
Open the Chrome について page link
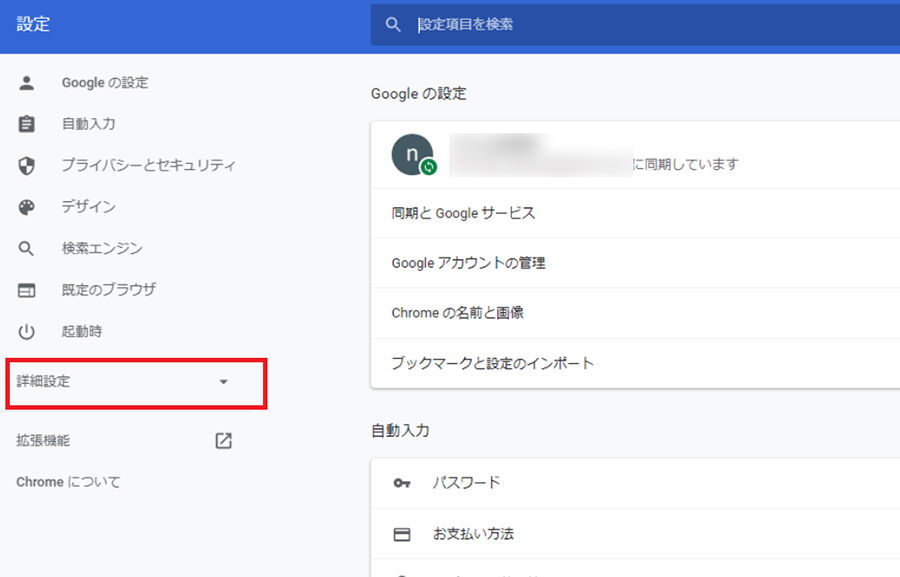[x=68, y=482]
